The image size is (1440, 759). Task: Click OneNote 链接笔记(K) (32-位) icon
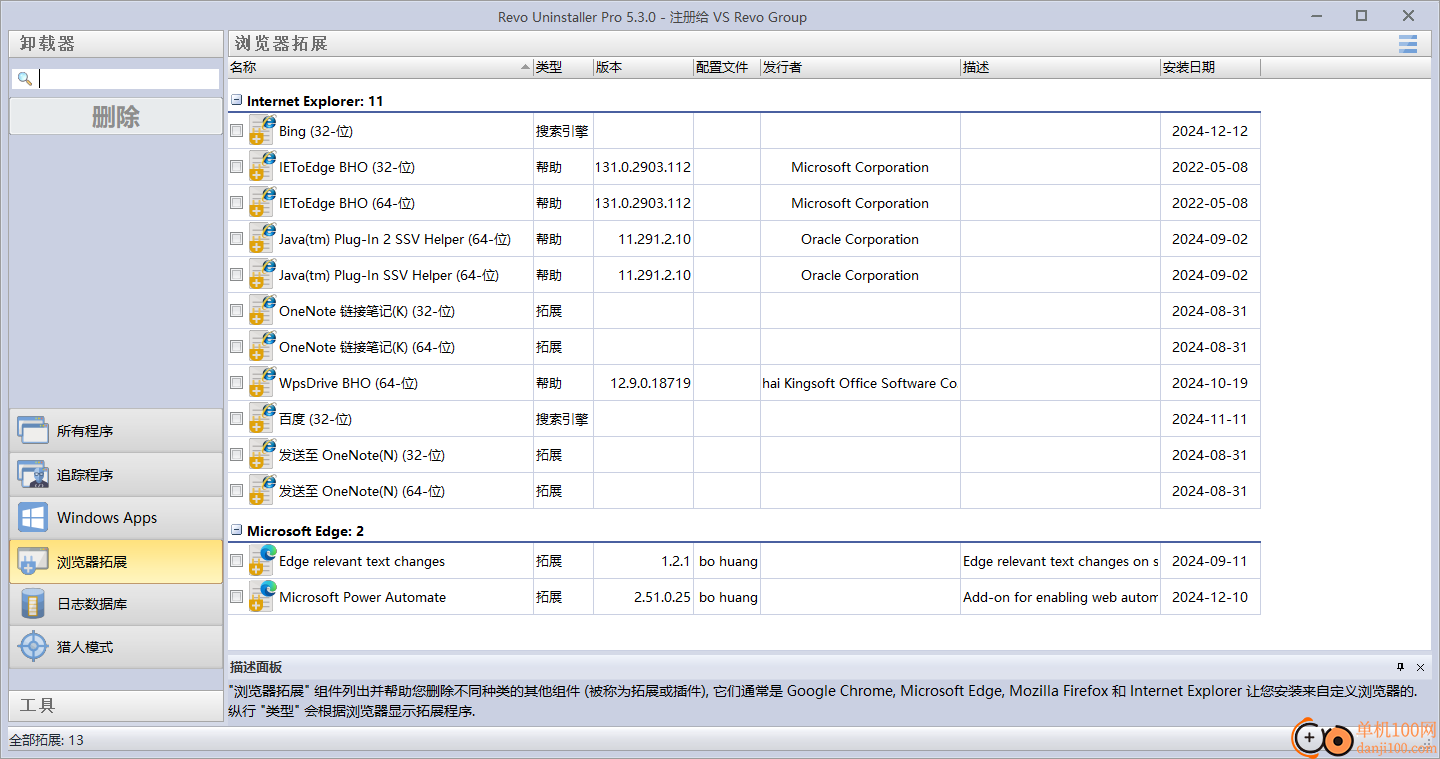click(262, 310)
